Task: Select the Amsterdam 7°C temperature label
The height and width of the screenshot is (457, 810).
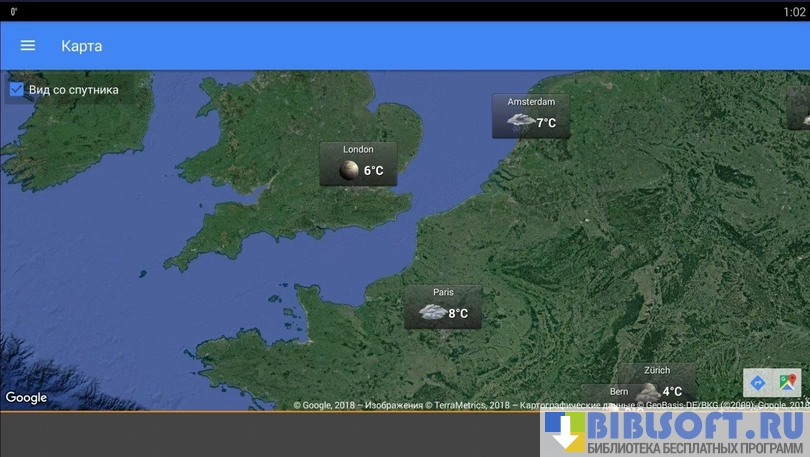Action: coord(546,124)
